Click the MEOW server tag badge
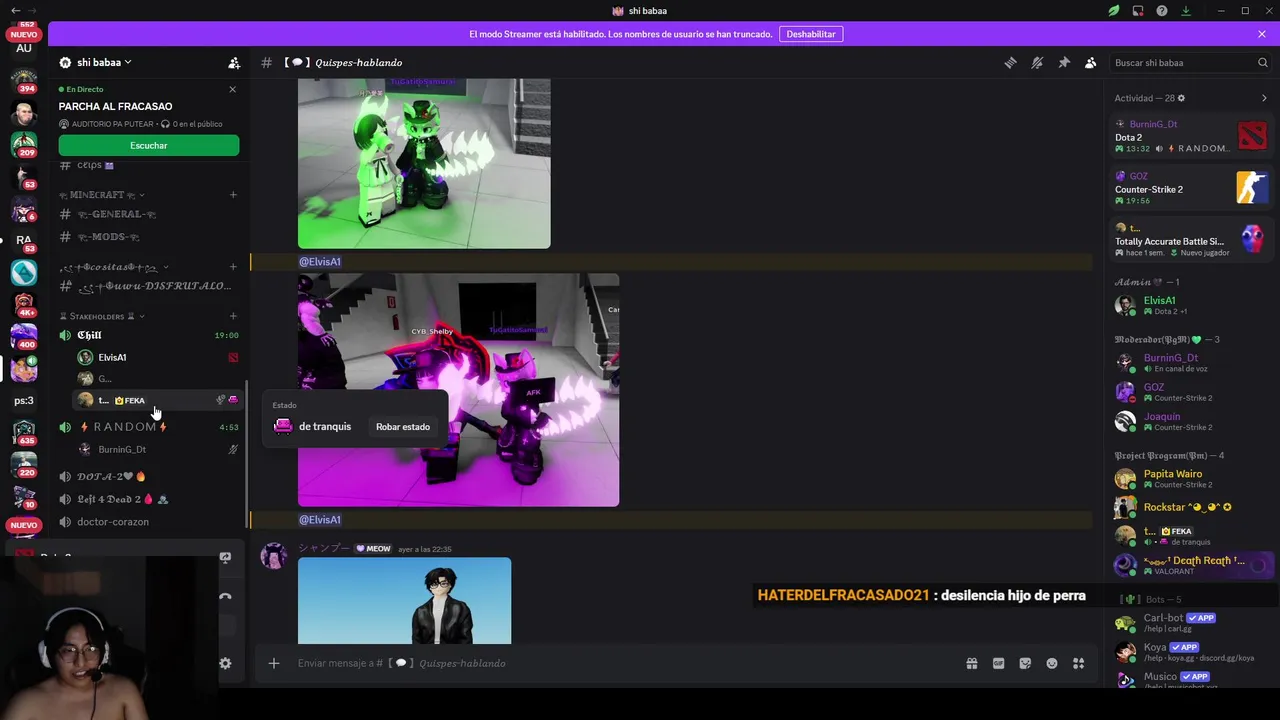The width and height of the screenshot is (1280, 720). tap(374, 549)
